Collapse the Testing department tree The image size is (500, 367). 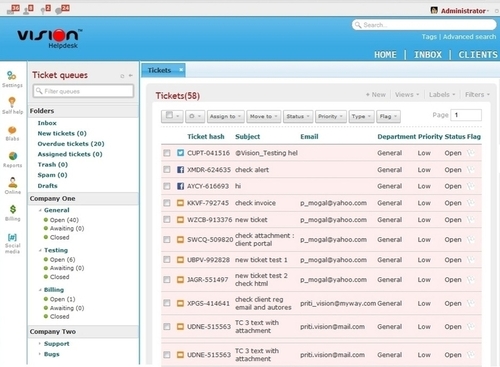click(40, 250)
